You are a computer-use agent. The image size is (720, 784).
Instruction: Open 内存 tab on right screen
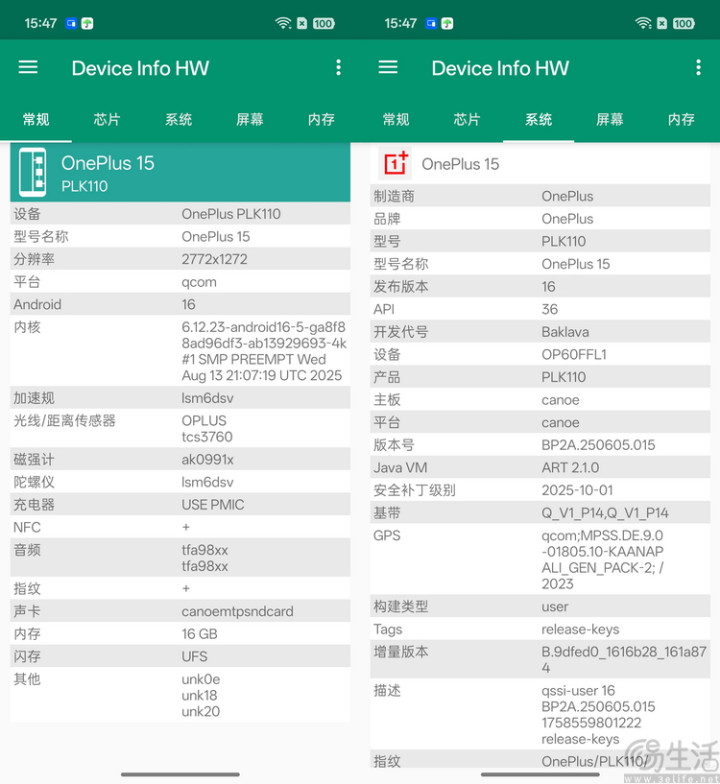[x=681, y=119]
